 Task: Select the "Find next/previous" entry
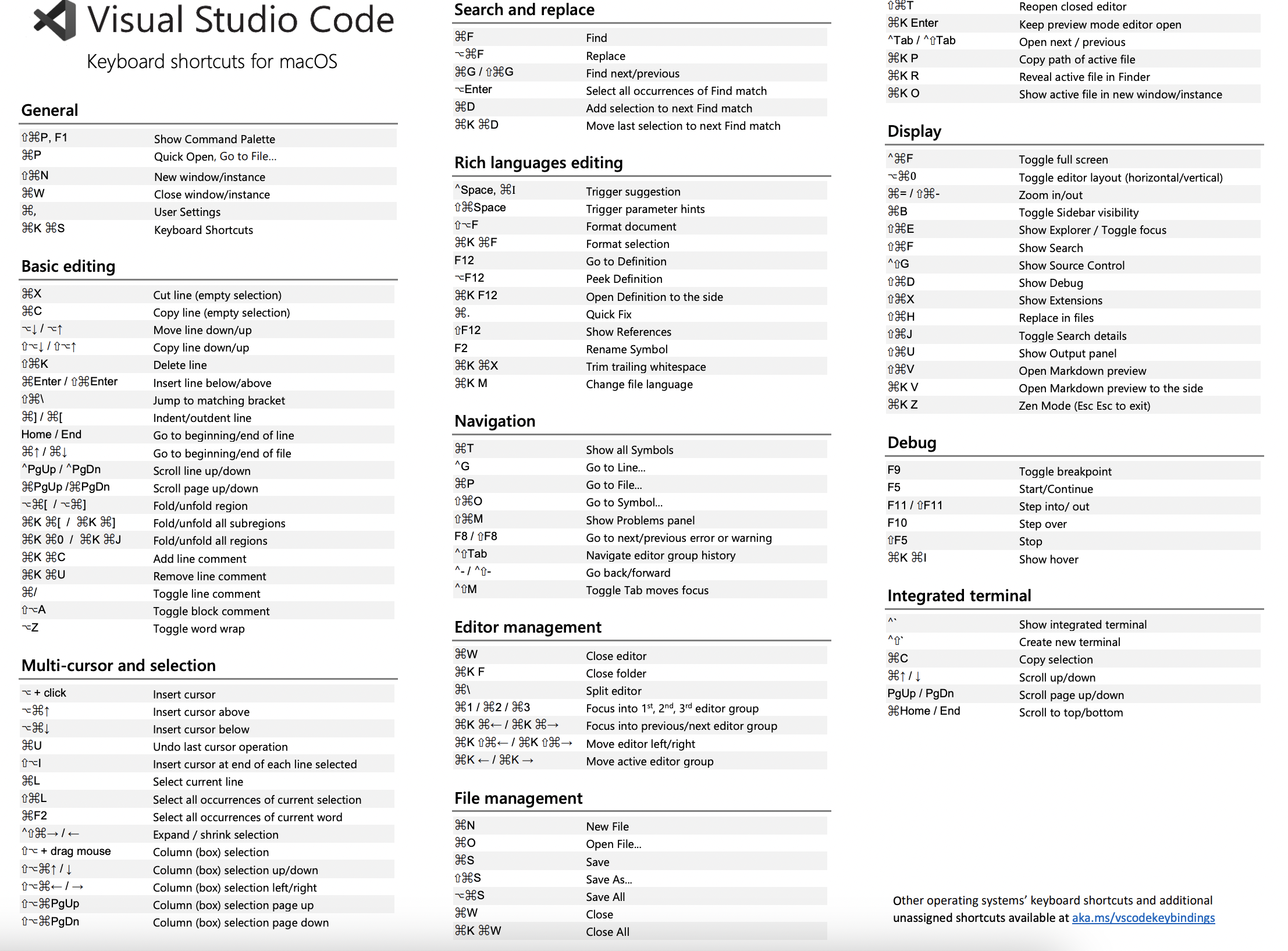pos(633,73)
